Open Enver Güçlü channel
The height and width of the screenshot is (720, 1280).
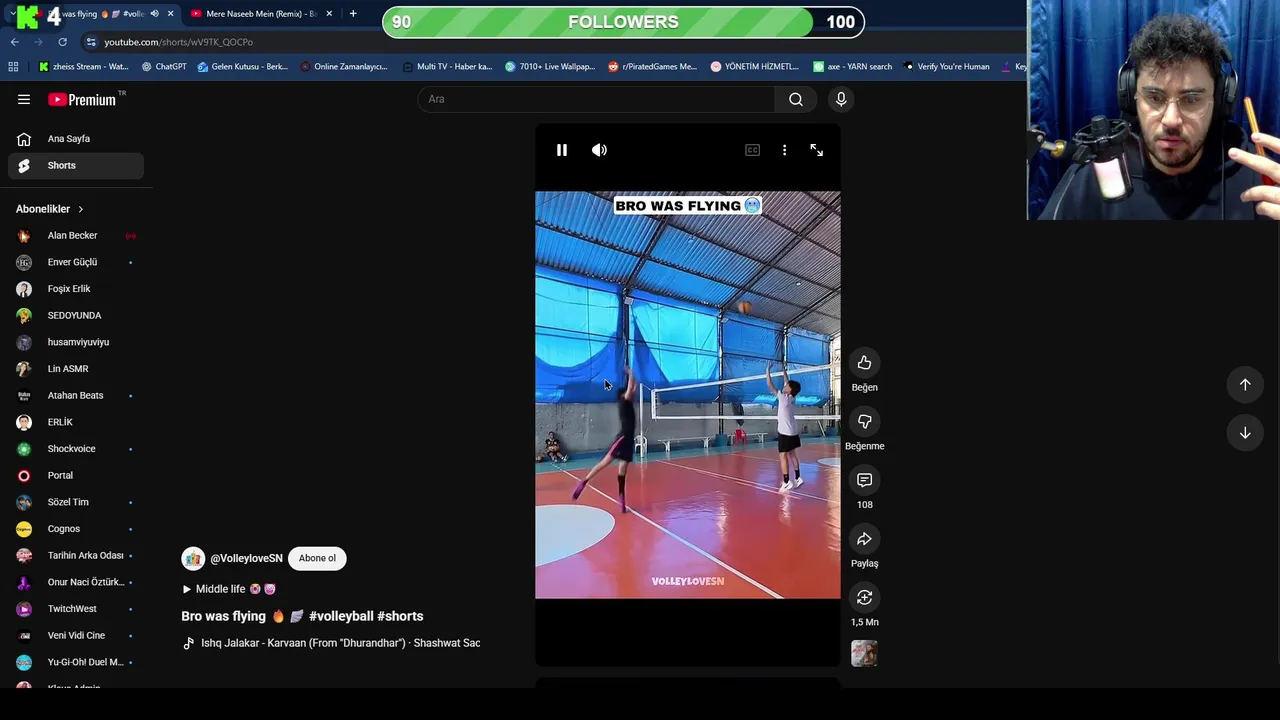(x=76, y=262)
